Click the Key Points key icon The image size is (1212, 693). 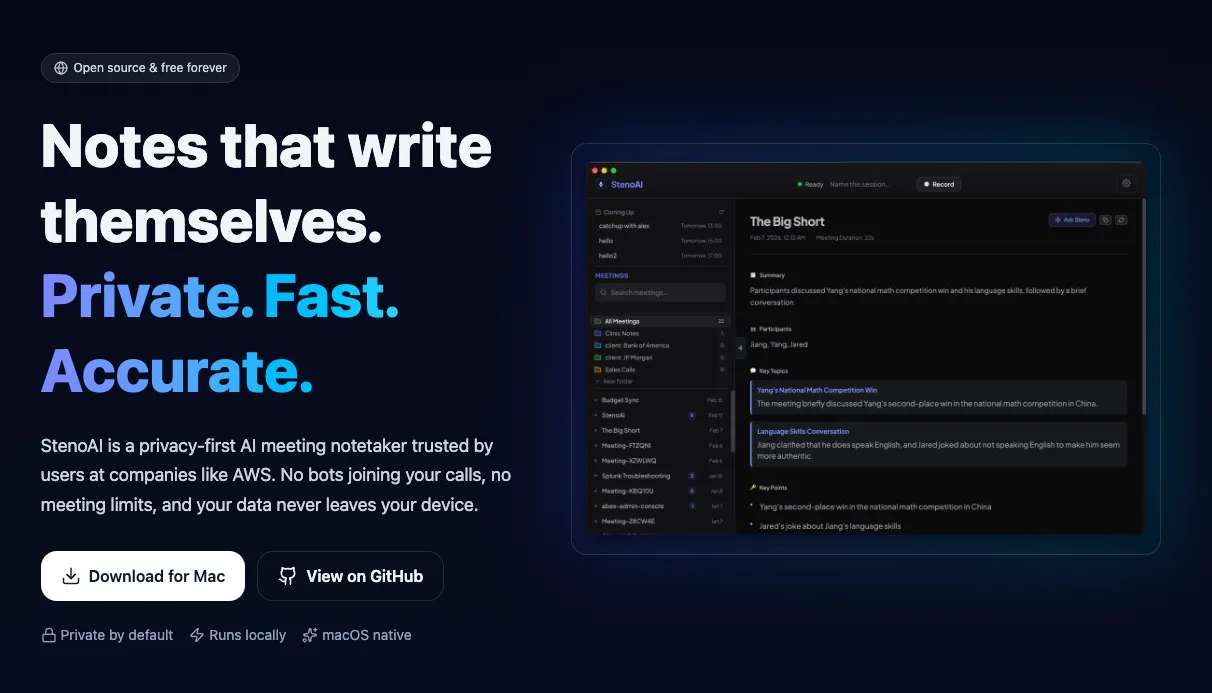point(753,488)
